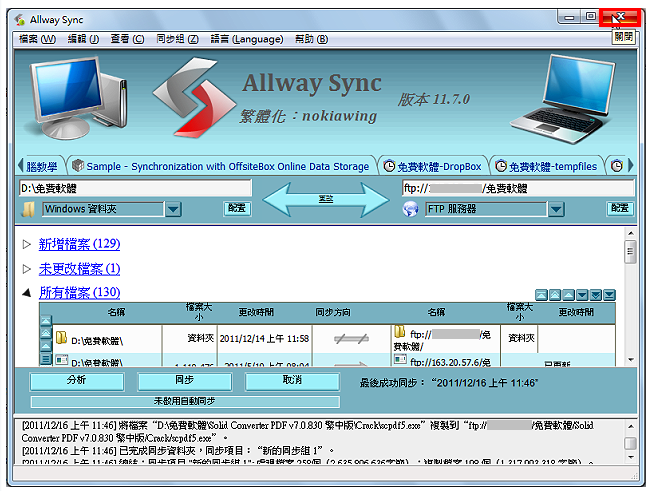Collapse the 所有檔案 (130) section triangle
Viewport: 655px width, 491px height.
coord(27,293)
